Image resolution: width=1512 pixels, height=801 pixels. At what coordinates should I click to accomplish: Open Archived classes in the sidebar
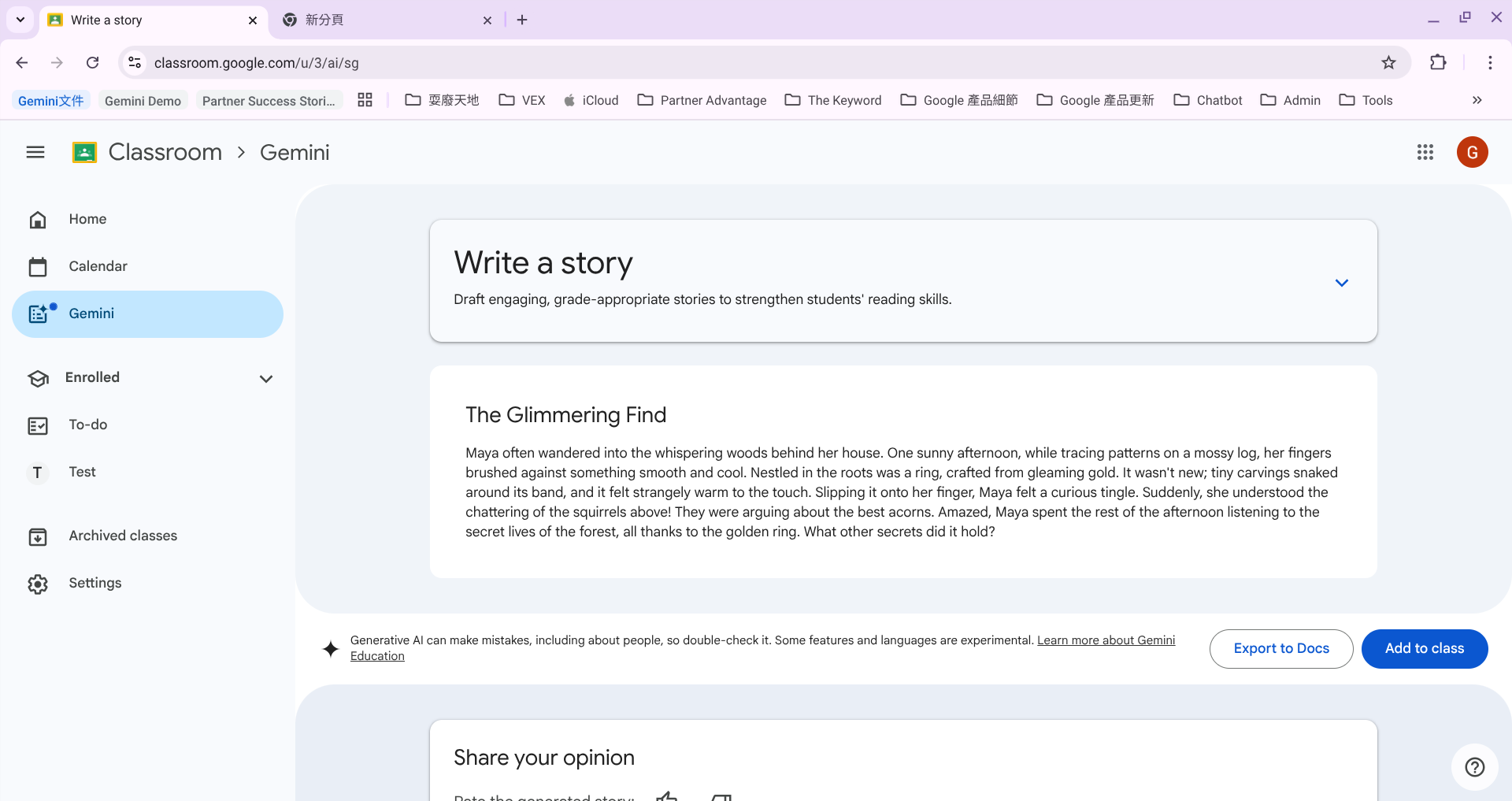coord(123,536)
